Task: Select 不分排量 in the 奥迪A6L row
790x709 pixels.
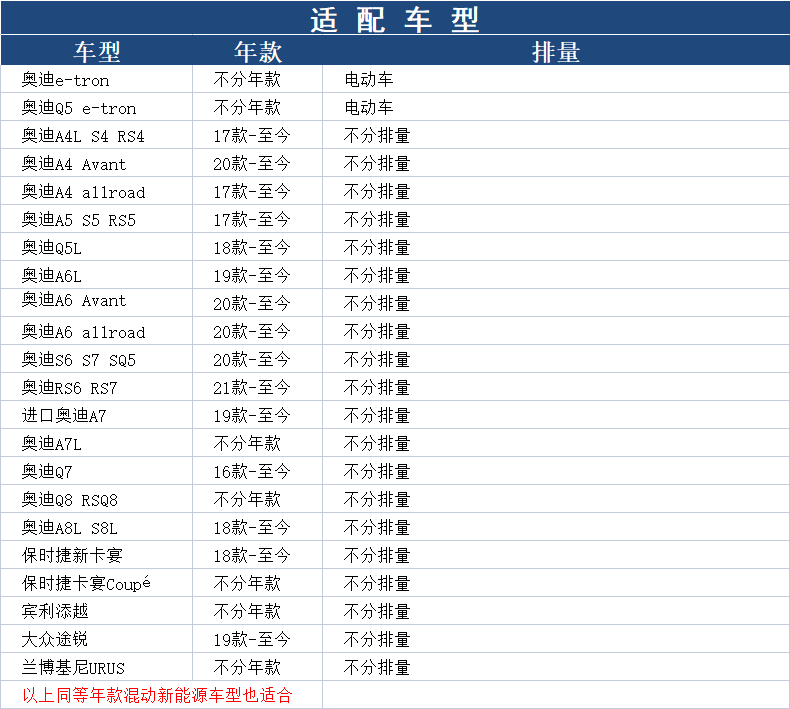Action: coord(377,276)
